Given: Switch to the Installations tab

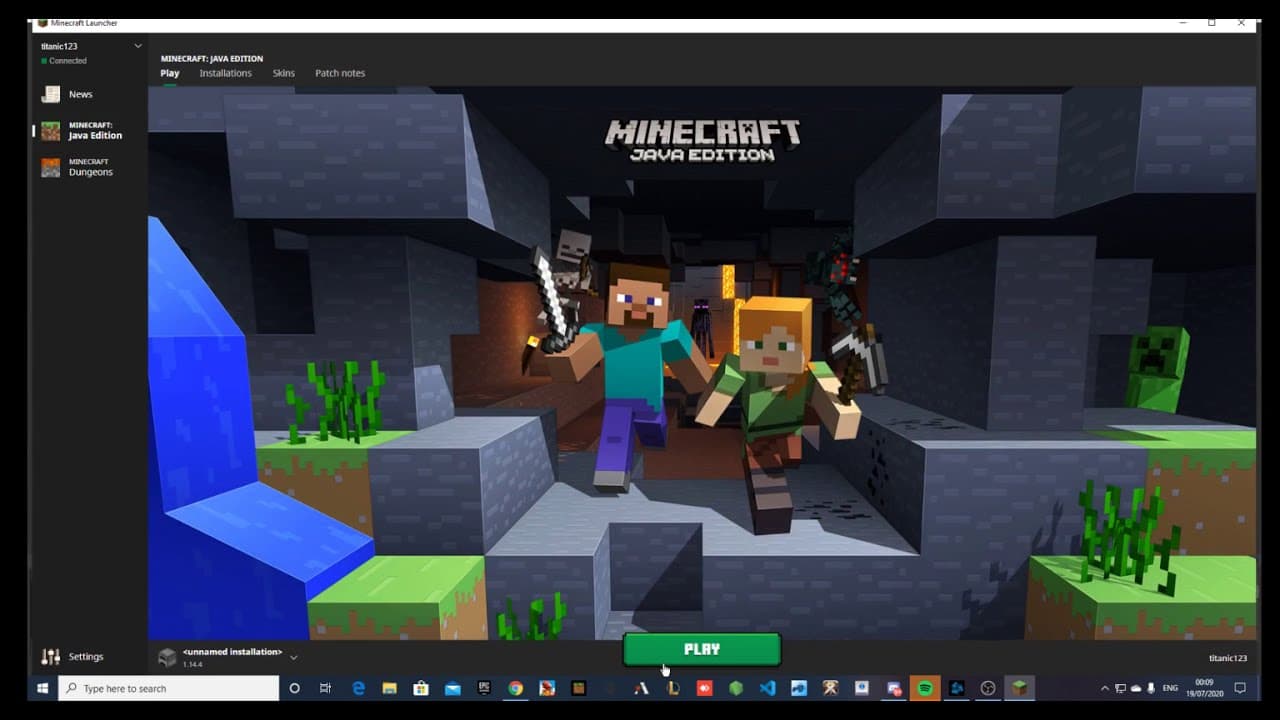Looking at the screenshot, I should click(x=225, y=73).
